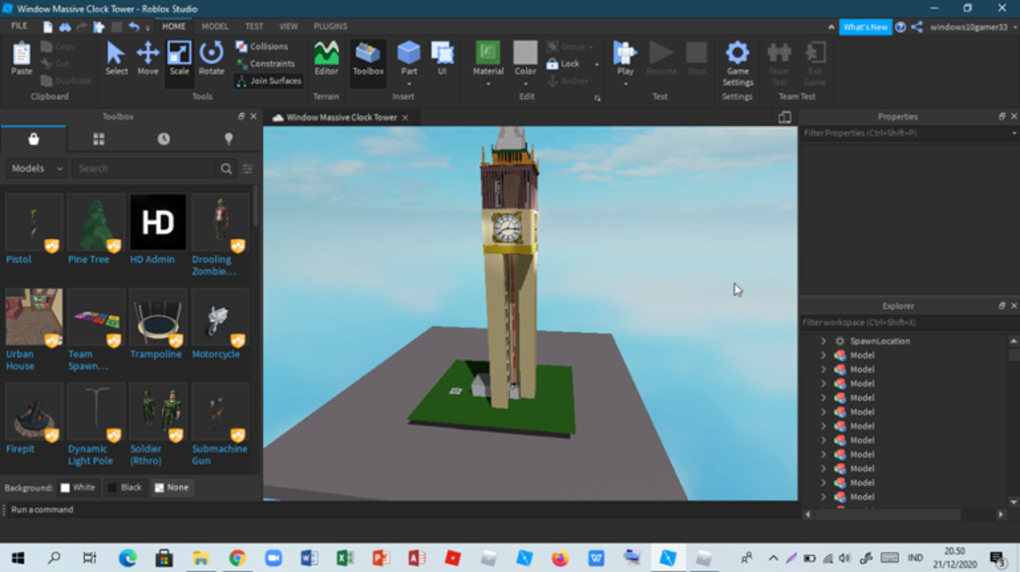
Task: Toggle the viewport device emulation icon
Action: click(x=785, y=117)
